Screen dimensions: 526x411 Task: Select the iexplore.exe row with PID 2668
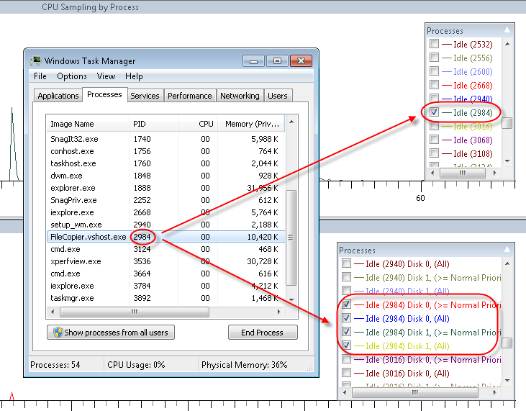click(x=166, y=212)
